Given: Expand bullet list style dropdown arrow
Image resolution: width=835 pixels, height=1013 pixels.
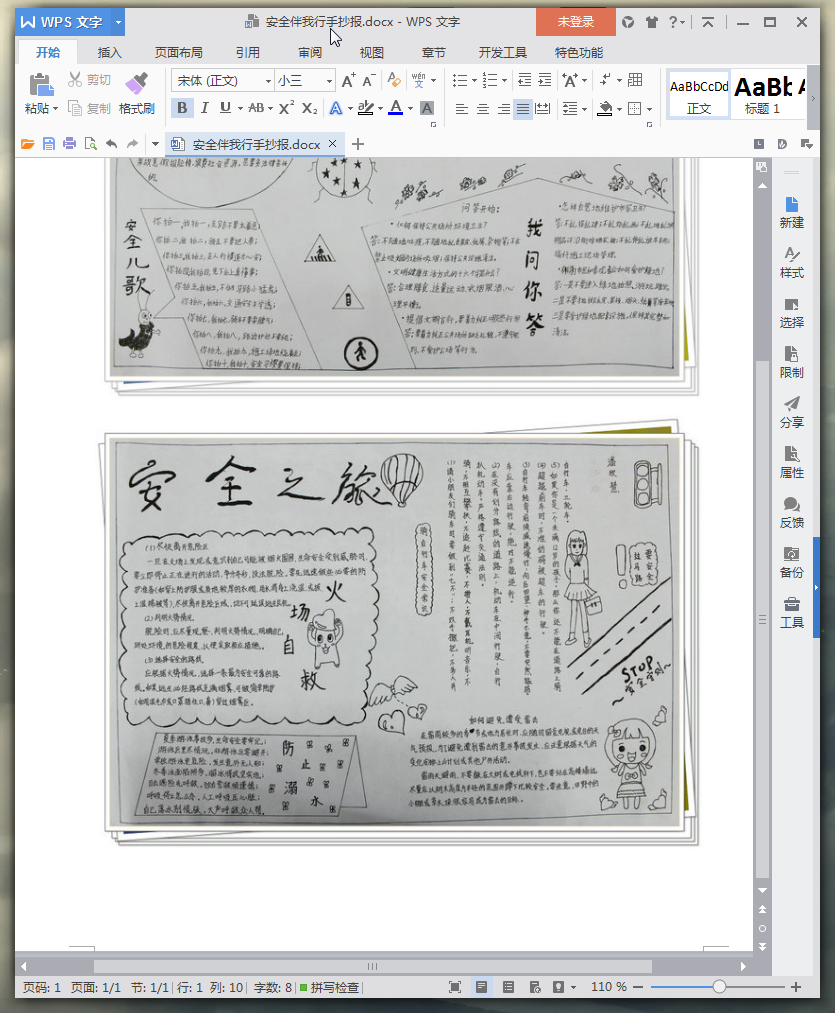Looking at the screenshot, I should 474,81.
